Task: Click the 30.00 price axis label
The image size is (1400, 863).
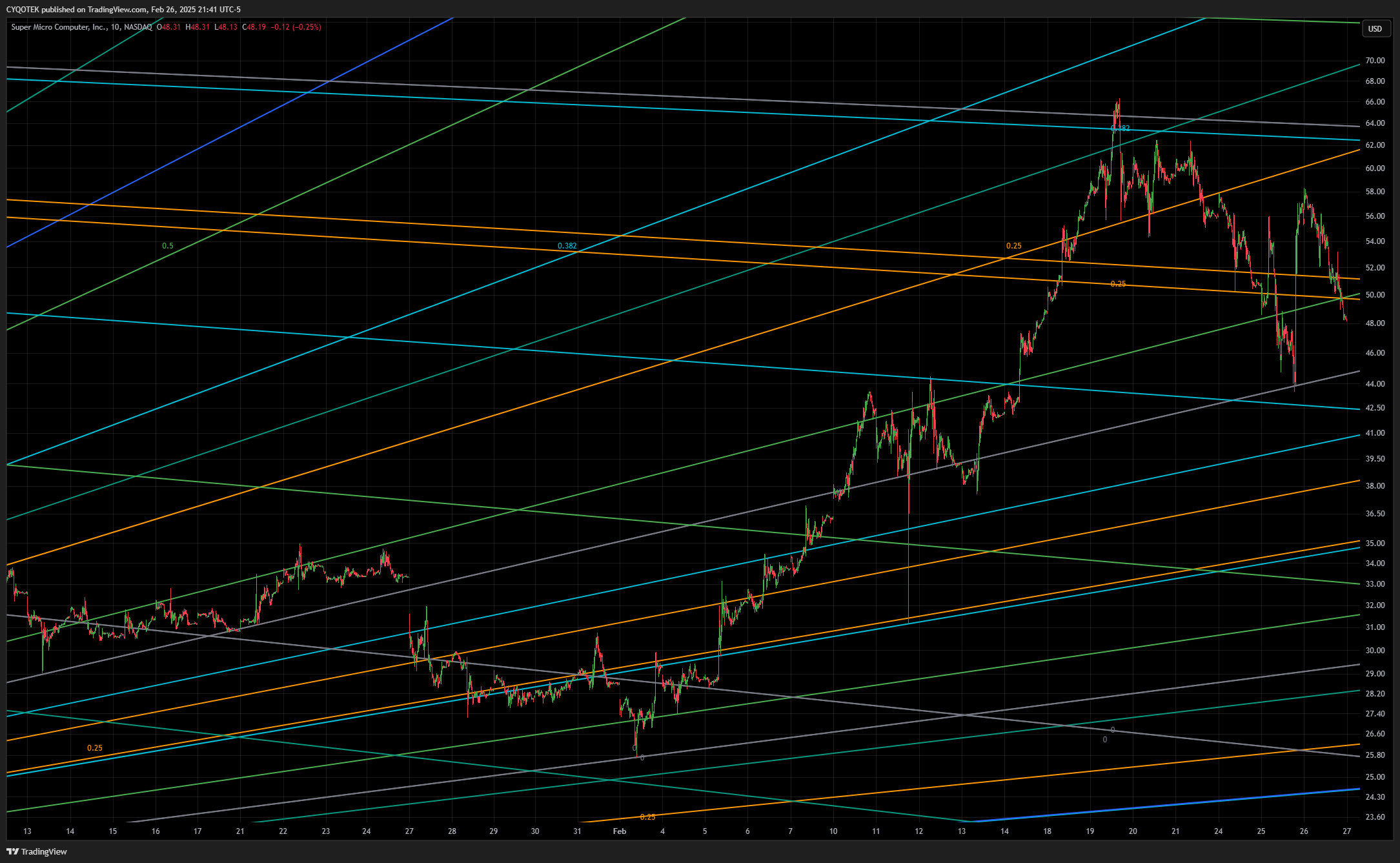Action: tap(1375, 651)
